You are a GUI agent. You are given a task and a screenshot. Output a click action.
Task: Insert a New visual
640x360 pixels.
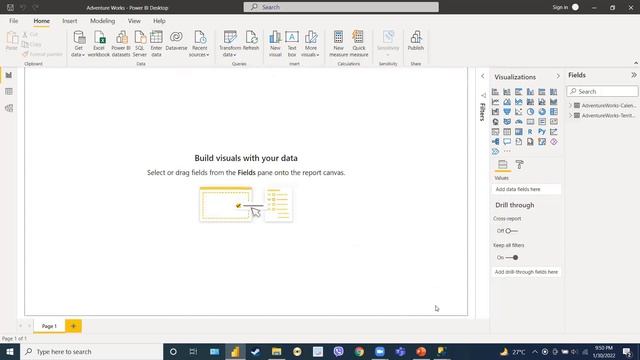275,44
